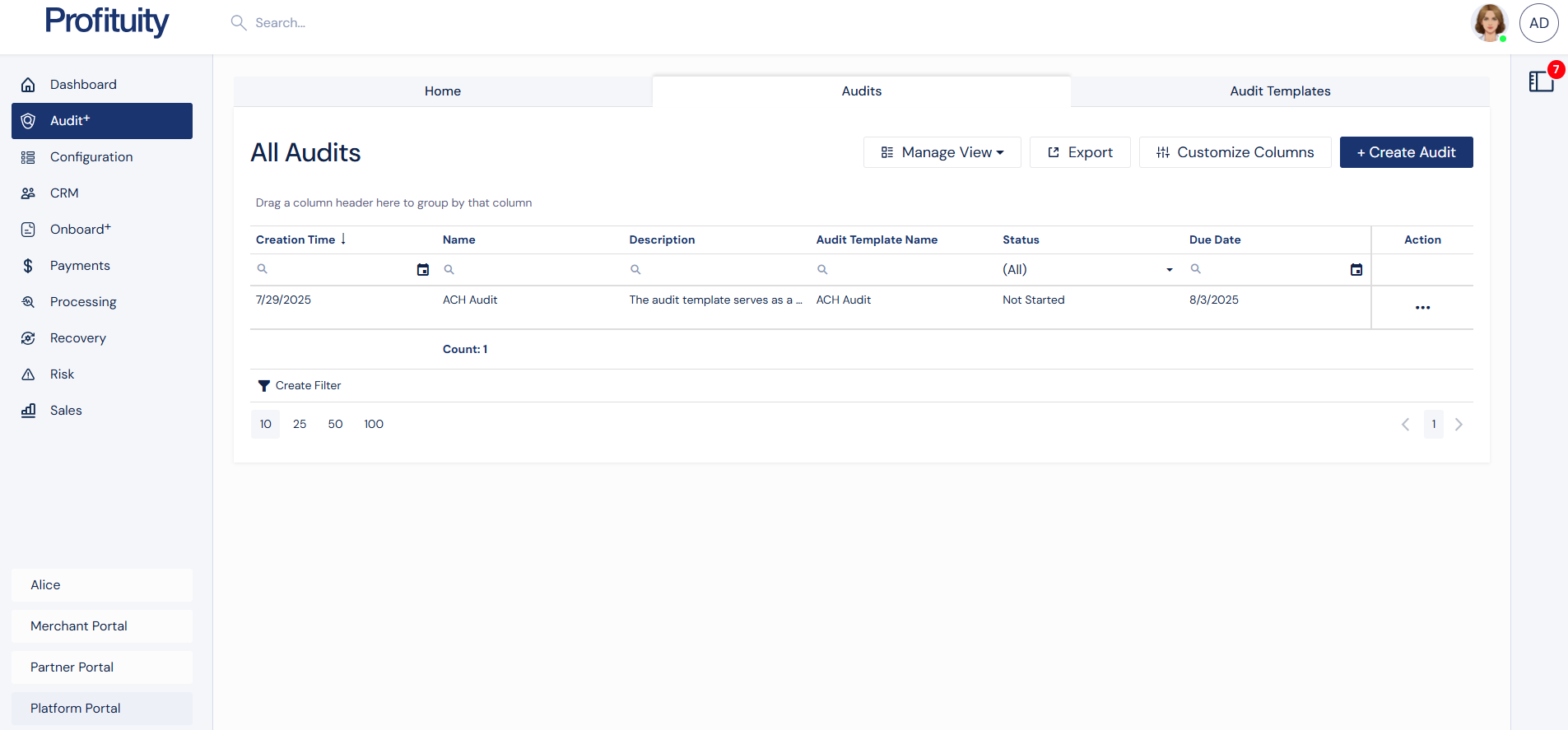Open the user profile avatar photo
The height and width of the screenshot is (730, 1568).
pyautogui.click(x=1488, y=23)
